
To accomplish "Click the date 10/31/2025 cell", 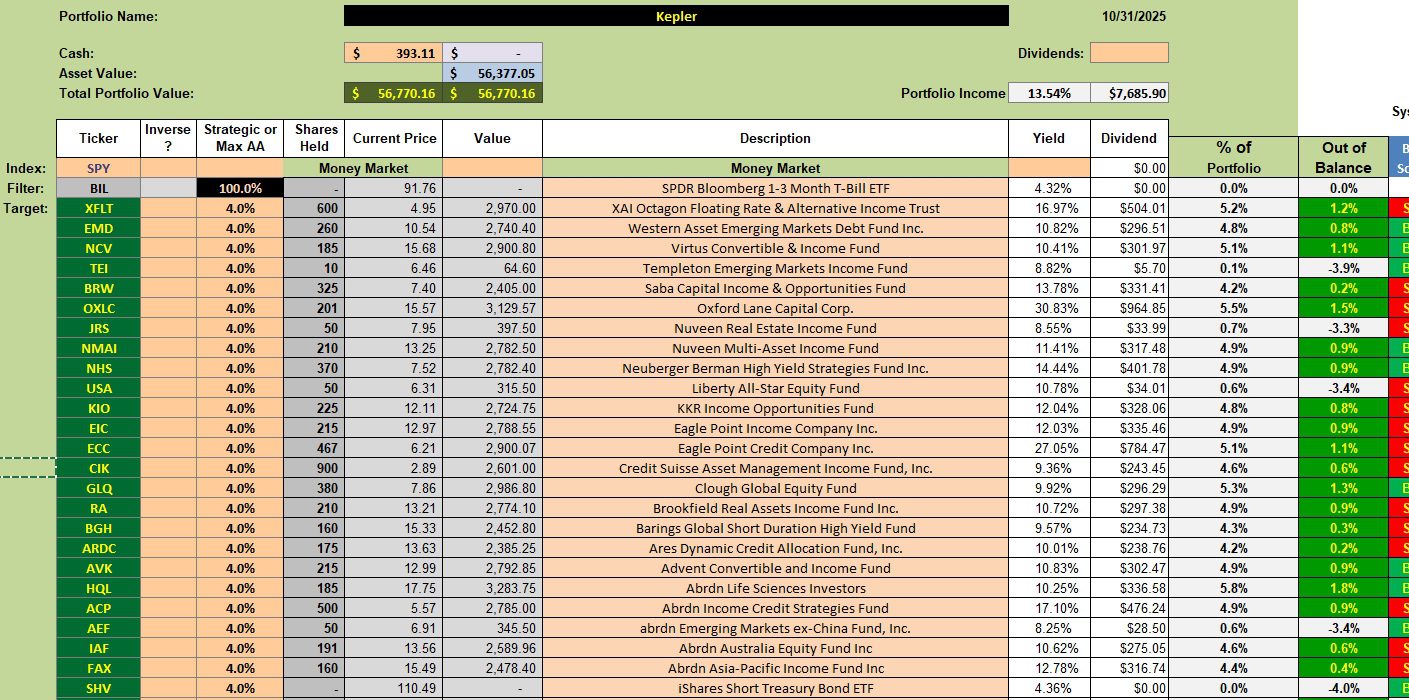I will 1133,16.
